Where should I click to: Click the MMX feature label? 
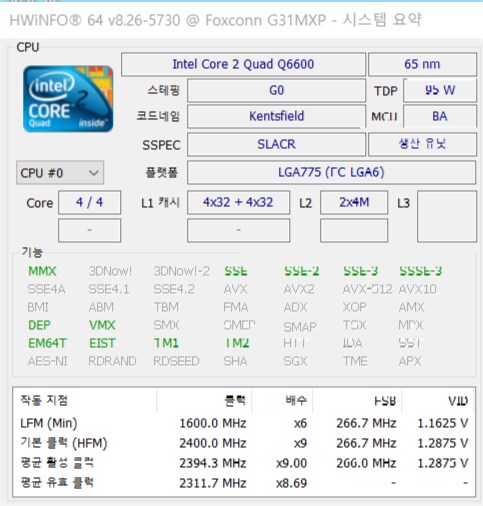point(42,271)
